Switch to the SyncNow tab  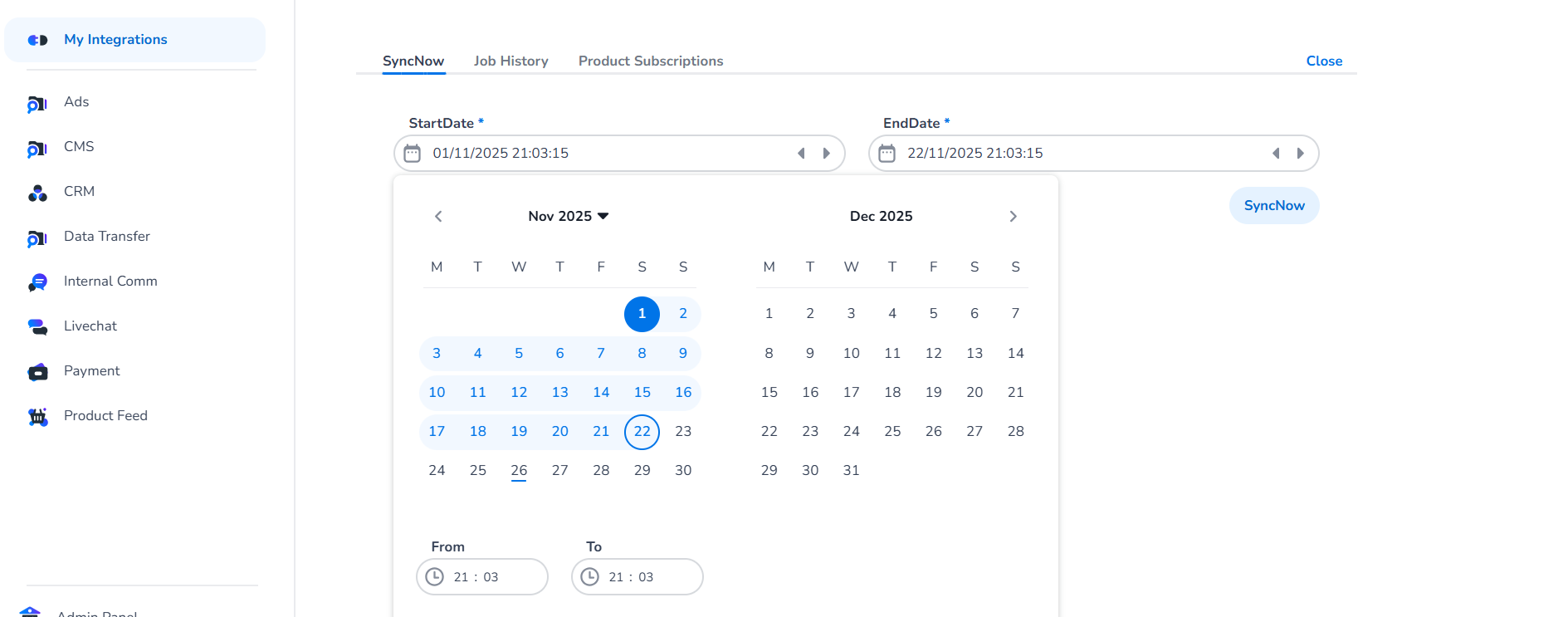(x=413, y=61)
